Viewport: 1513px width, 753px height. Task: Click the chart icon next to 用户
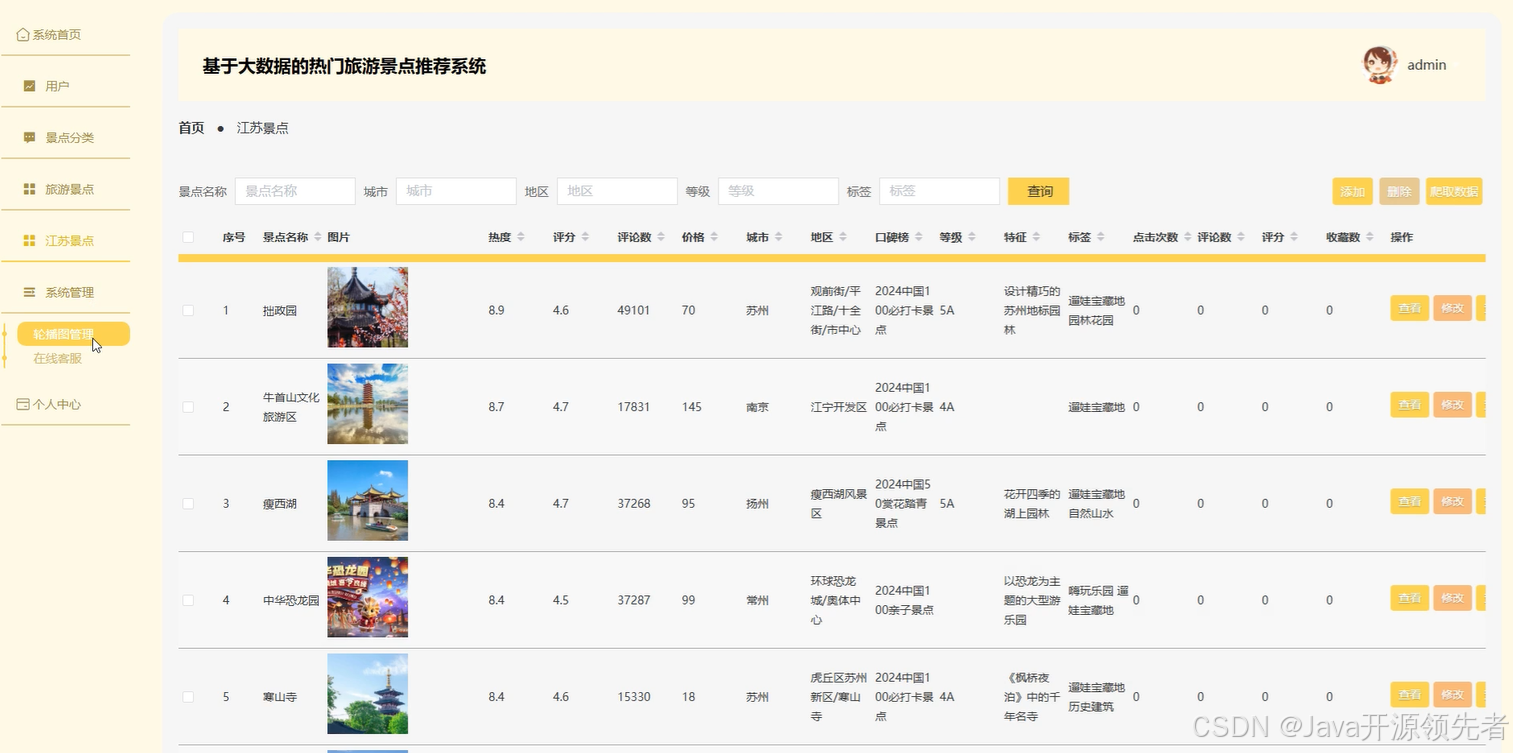(29, 86)
